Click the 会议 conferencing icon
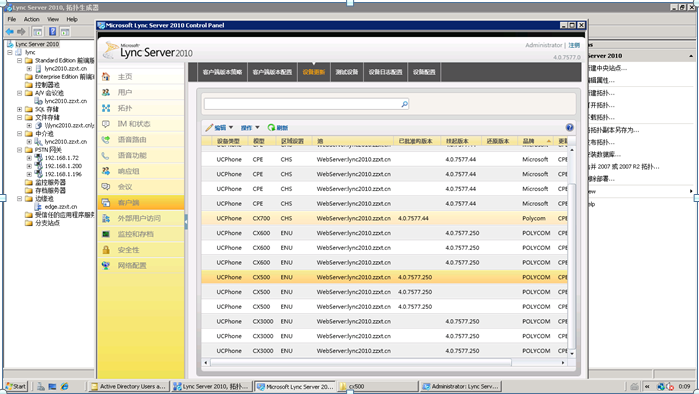This screenshot has width=699, height=394. 106,187
